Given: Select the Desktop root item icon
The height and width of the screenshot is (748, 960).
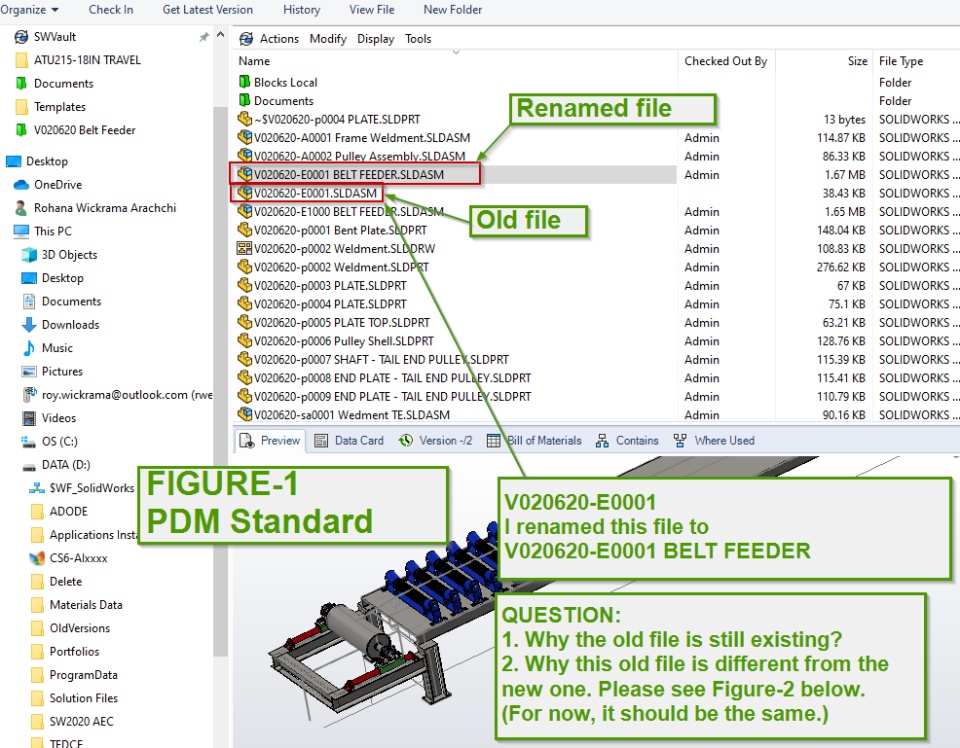Looking at the screenshot, I should point(13,162).
